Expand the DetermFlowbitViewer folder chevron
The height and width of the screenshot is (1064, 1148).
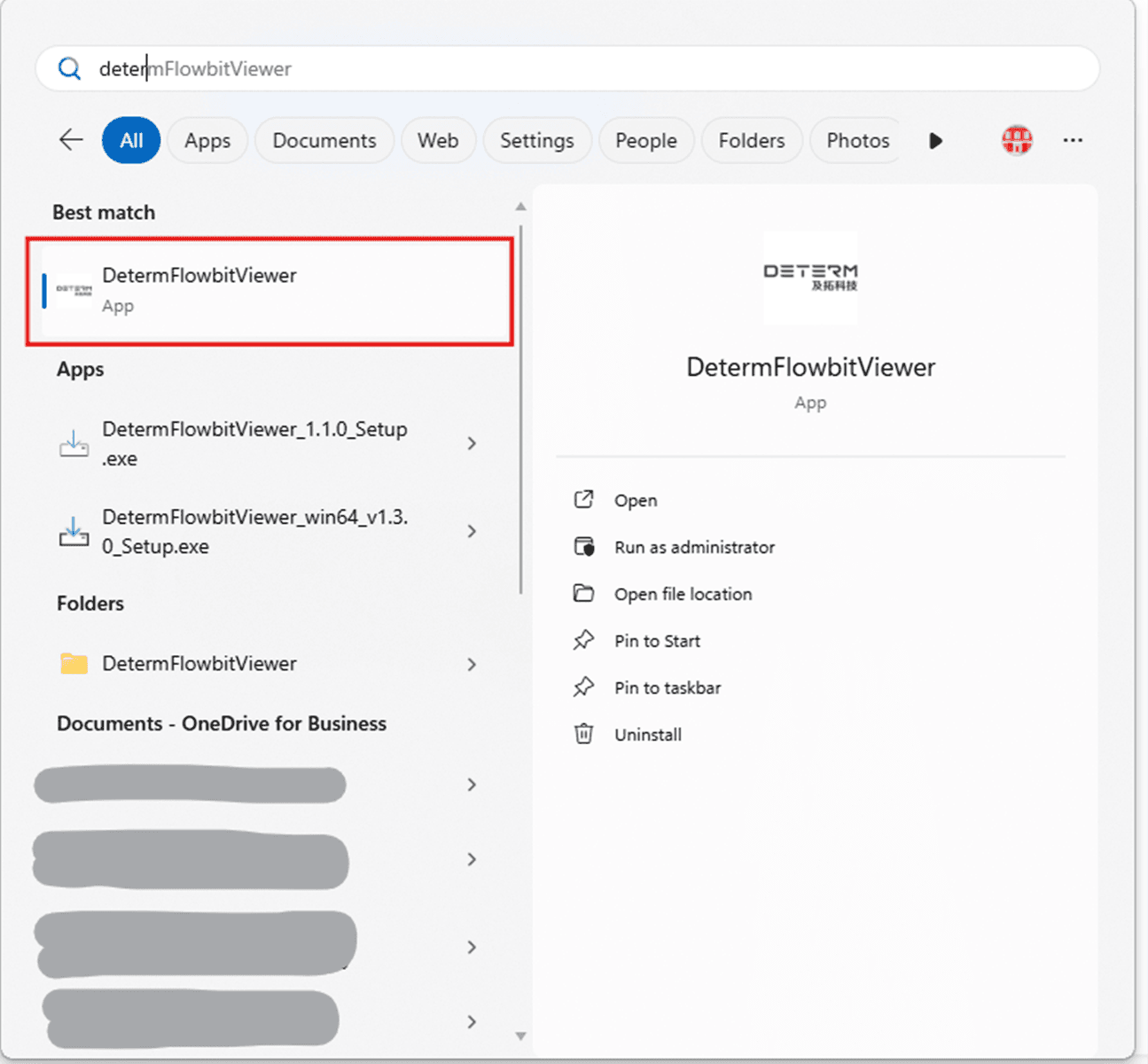(472, 664)
